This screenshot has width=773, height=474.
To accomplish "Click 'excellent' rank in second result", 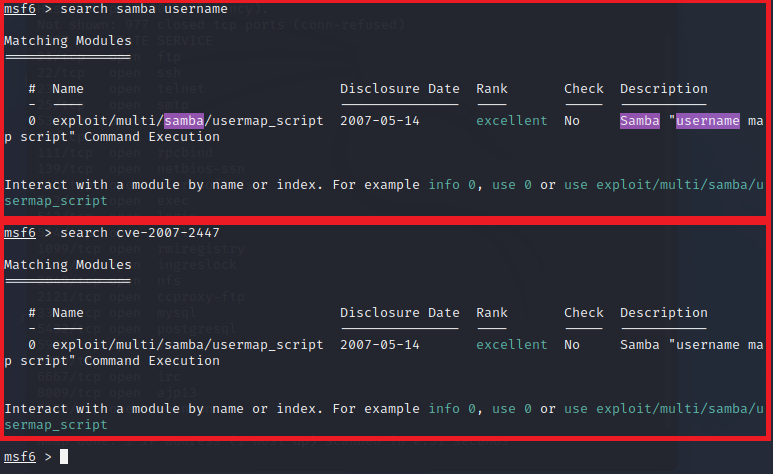I will coord(512,345).
